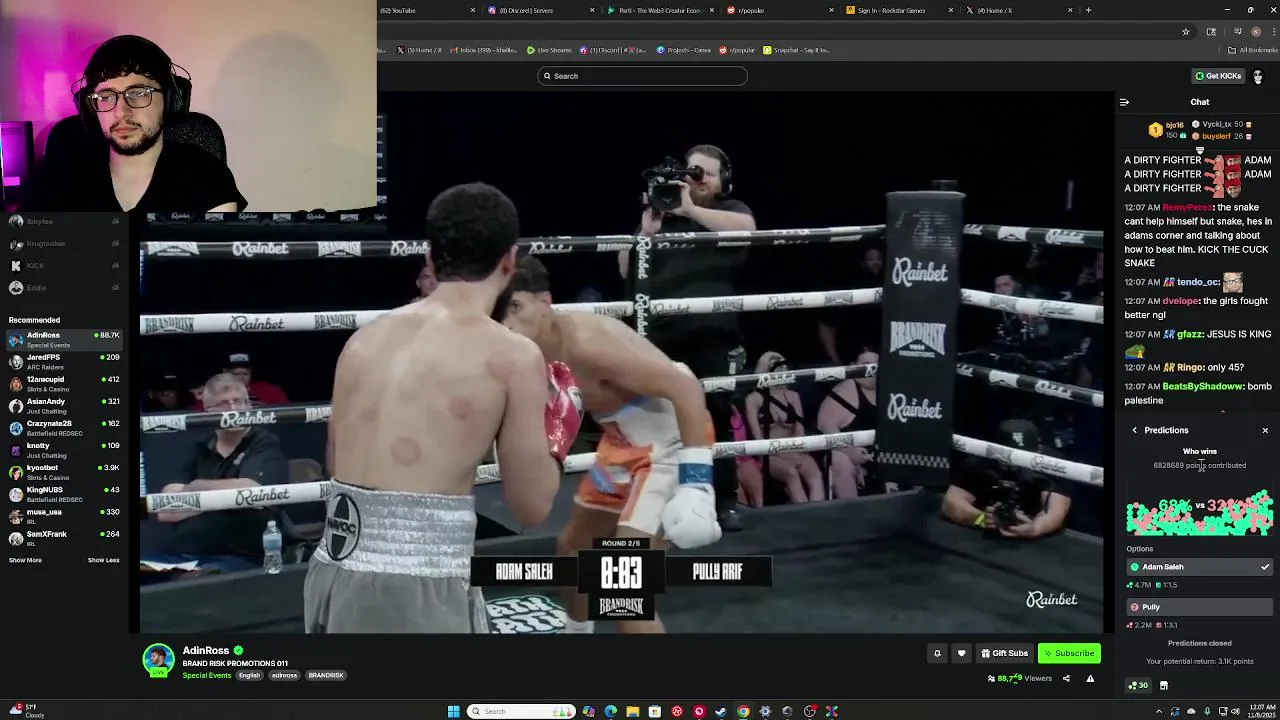Open the Snapchat bookmark
The height and width of the screenshot is (720, 1280).
(796, 50)
